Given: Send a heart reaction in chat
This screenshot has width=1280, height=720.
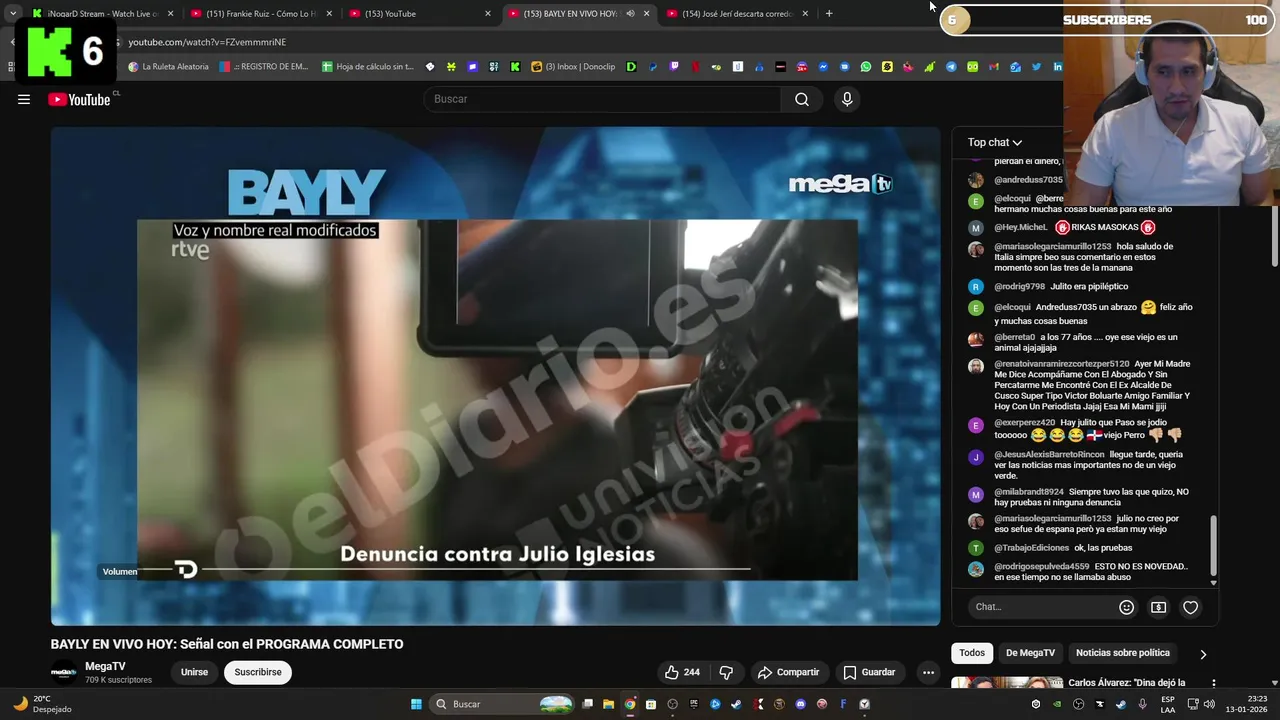Looking at the screenshot, I should tap(1190, 607).
